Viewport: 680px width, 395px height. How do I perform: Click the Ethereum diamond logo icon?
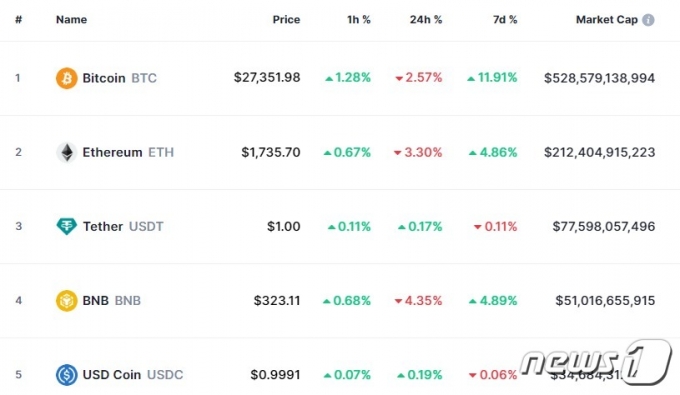click(66, 152)
